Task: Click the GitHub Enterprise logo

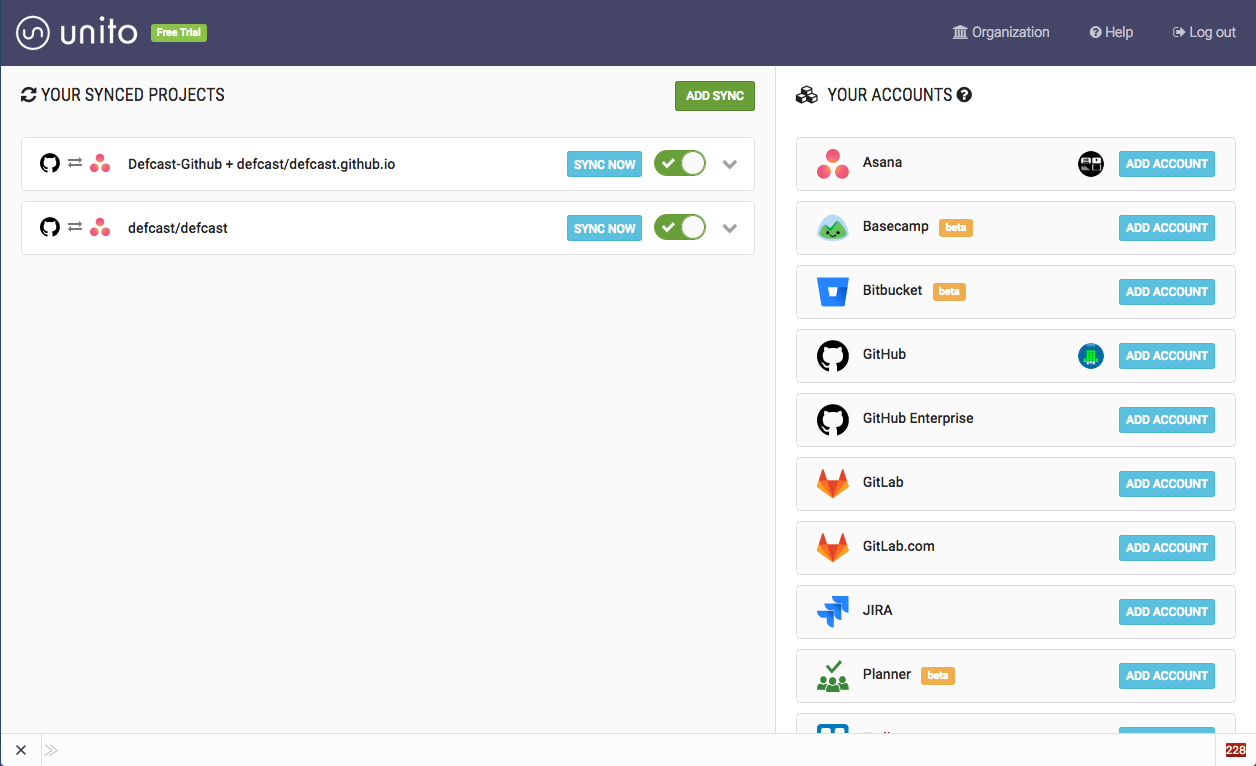Action: (x=833, y=420)
